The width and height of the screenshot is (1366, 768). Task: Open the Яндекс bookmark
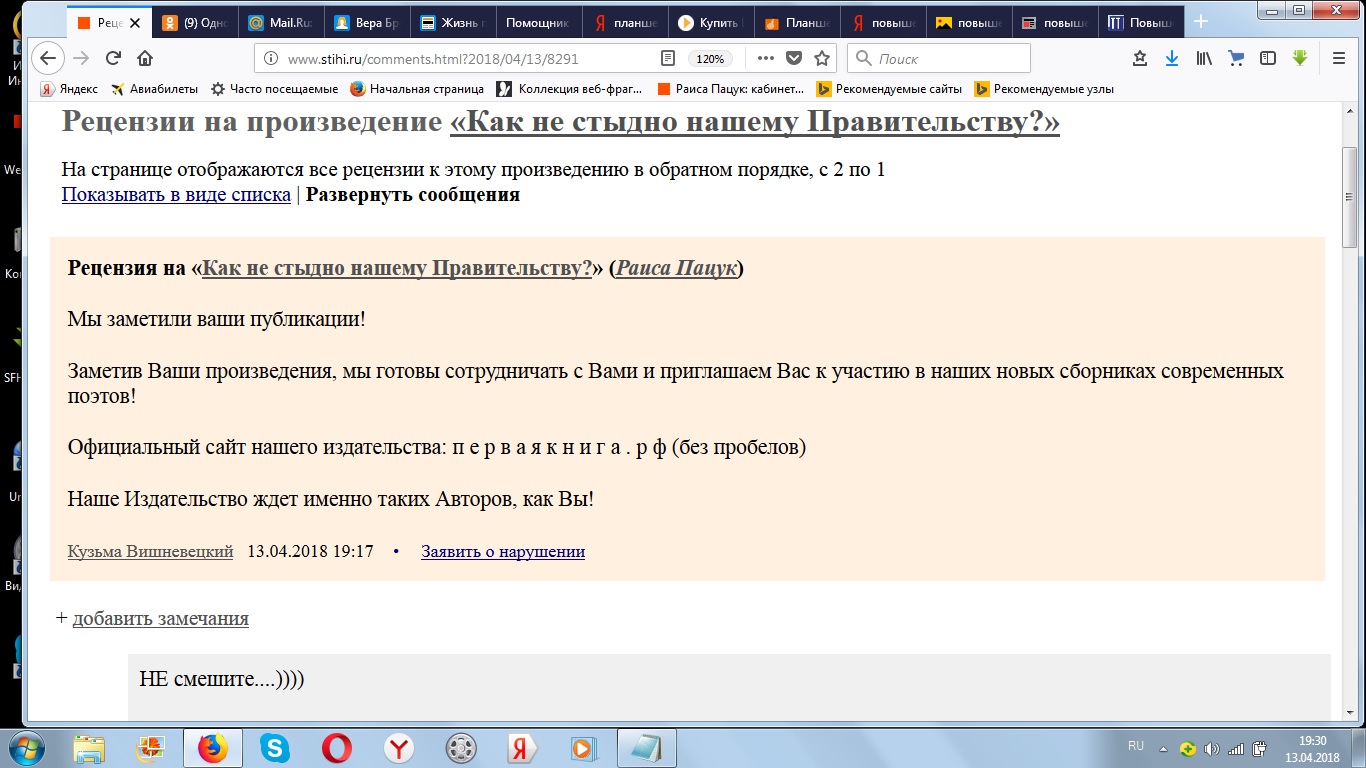(x=69, y=89)
